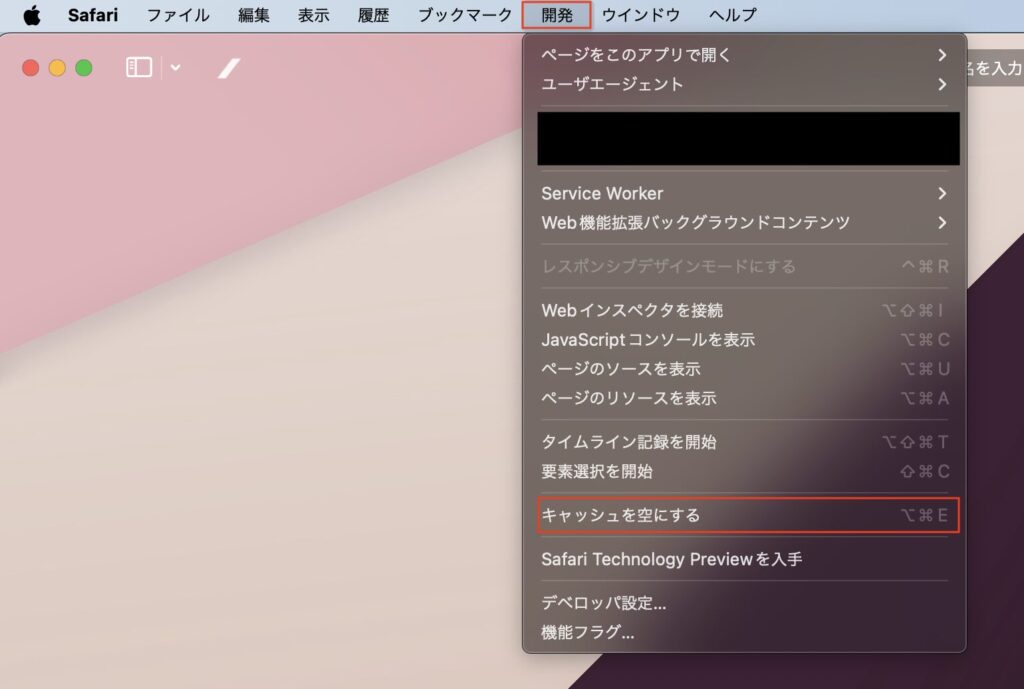This screenshot has width=1024, height=689.
Task: Click Safari Technology Previewを入手
Action: pos(672,559)
